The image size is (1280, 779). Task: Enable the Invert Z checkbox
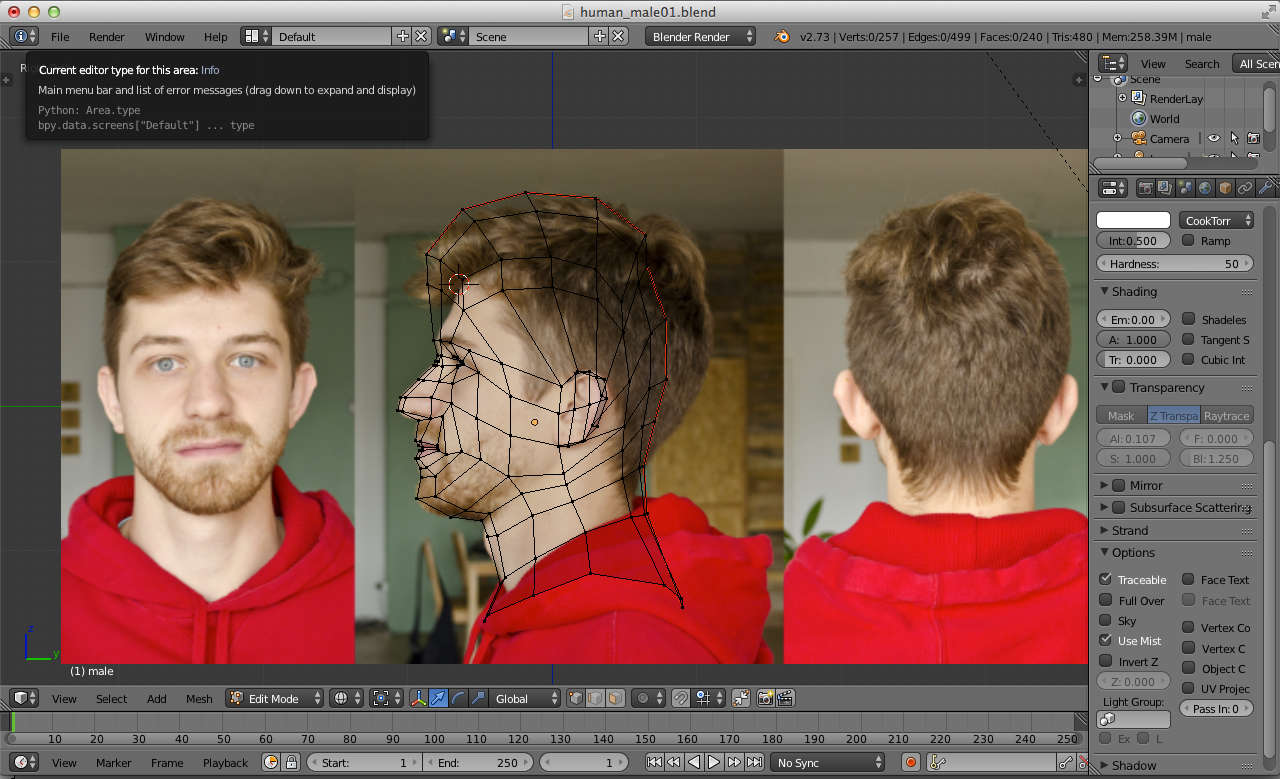click(x=1105, y=661)
